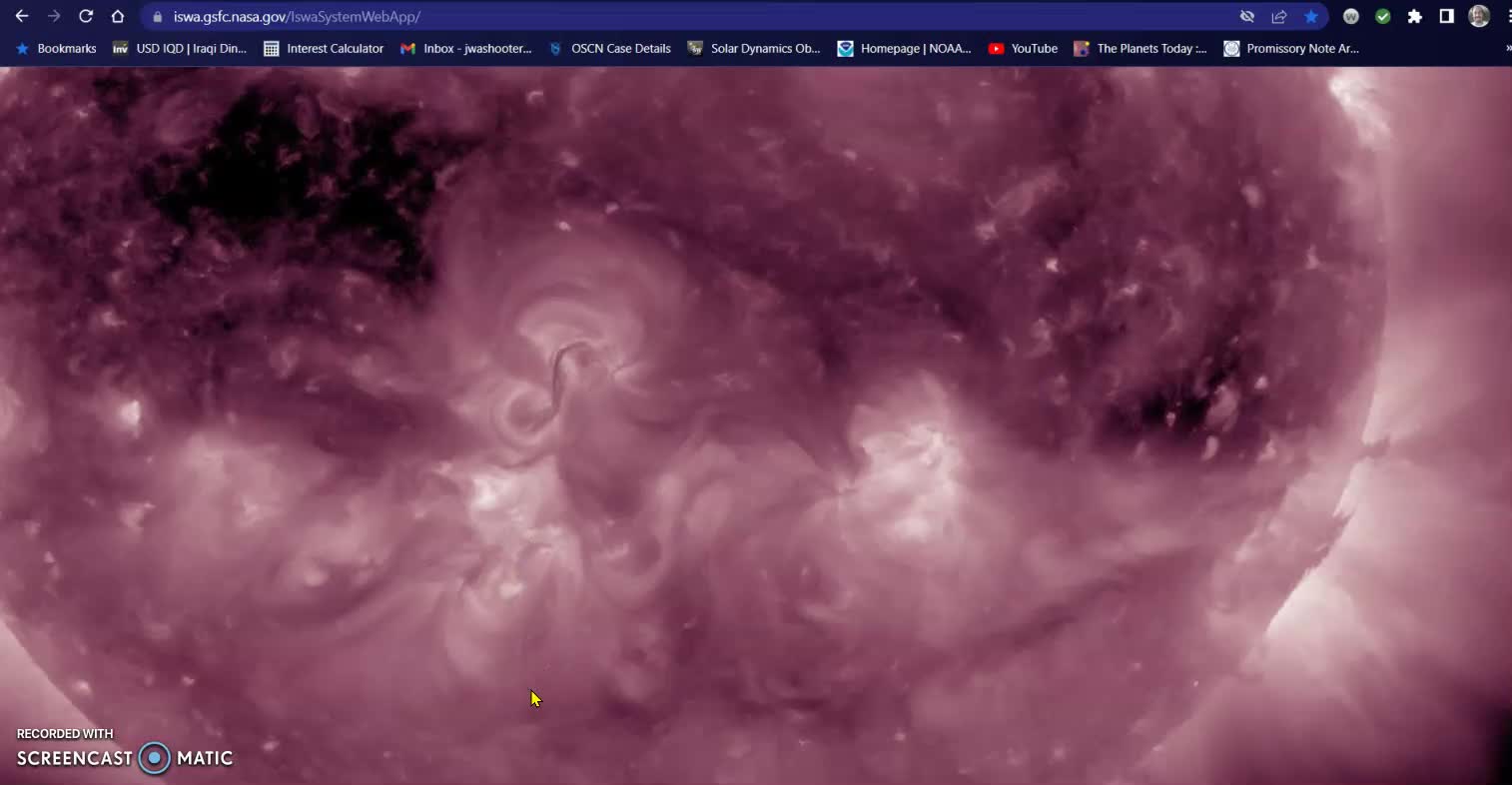Screen dimensions: 1512x785
Task: Open Homepage NOAA bookmark
Action: pos(905,48)
